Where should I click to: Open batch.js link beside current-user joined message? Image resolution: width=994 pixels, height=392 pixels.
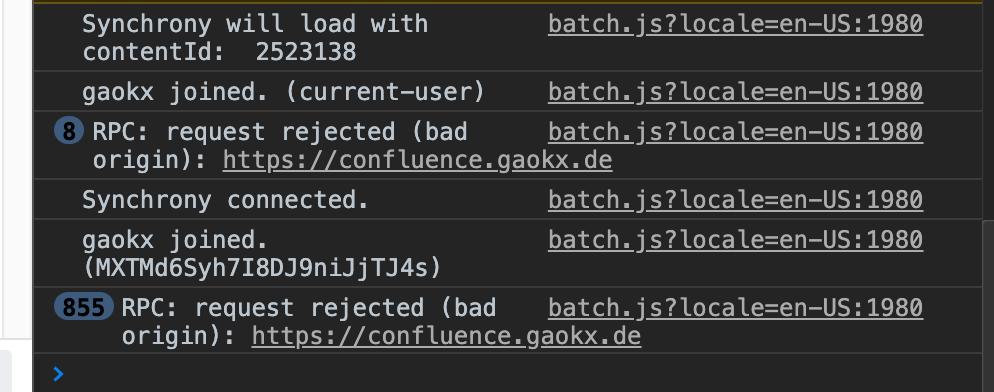pyautogui.click(x=735, y=92)
